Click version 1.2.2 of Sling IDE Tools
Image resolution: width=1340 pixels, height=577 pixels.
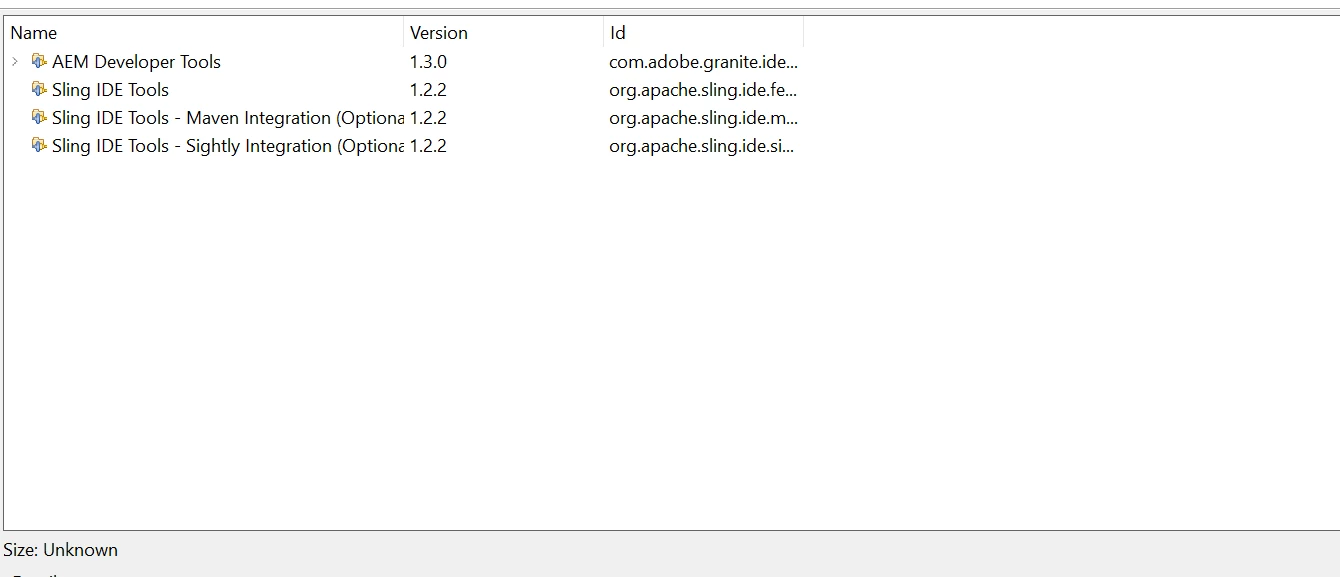coord(428,90)
